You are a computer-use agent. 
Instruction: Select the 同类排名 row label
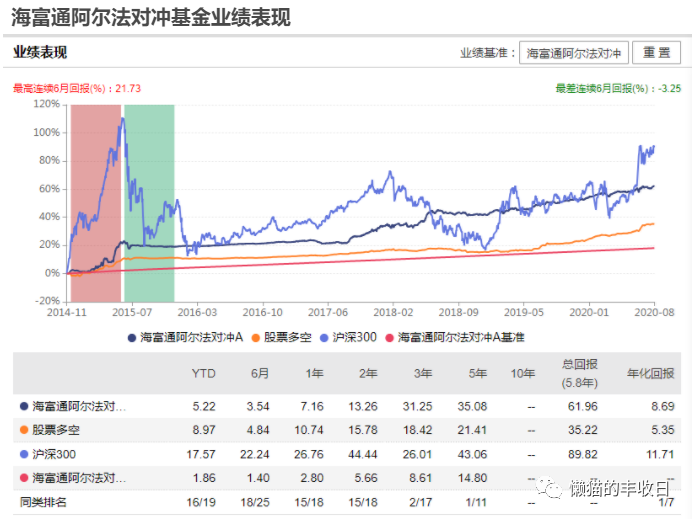pos(43,502)
